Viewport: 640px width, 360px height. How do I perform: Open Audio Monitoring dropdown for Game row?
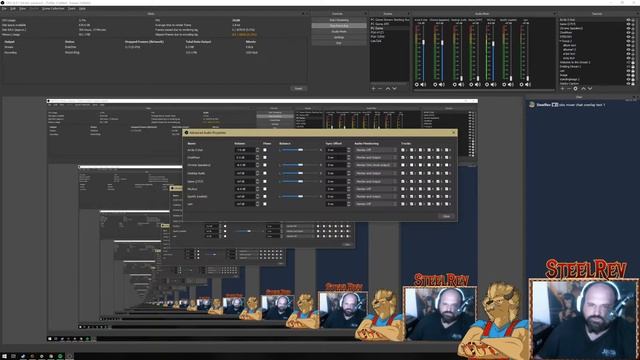(376, 181)
